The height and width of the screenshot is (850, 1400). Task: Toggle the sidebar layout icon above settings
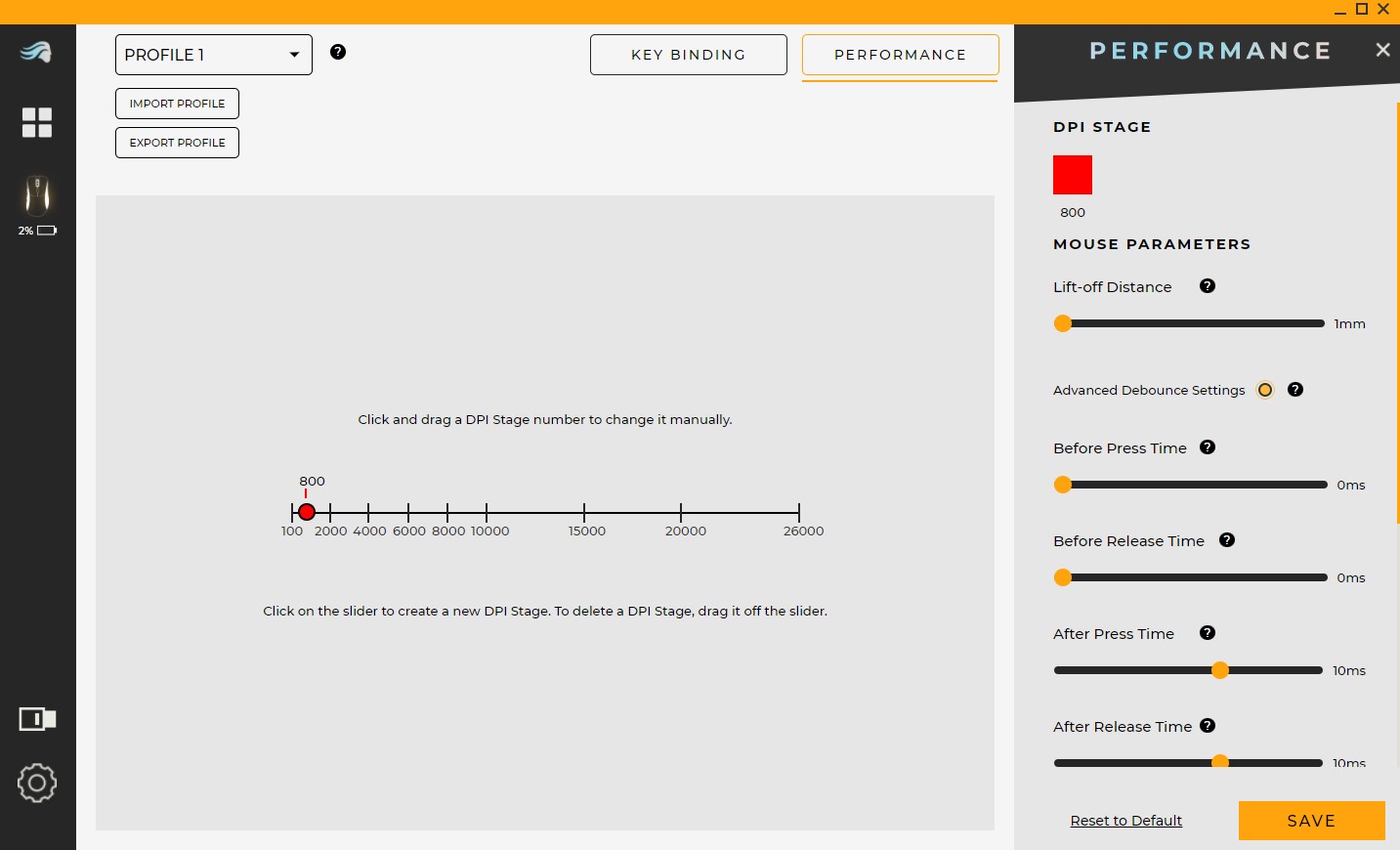tap(37, 719)
